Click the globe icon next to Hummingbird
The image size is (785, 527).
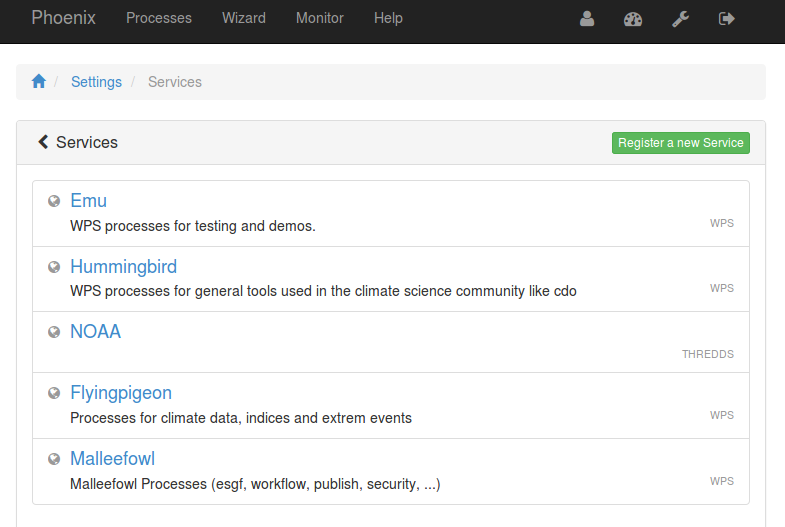tap(54, 267)
